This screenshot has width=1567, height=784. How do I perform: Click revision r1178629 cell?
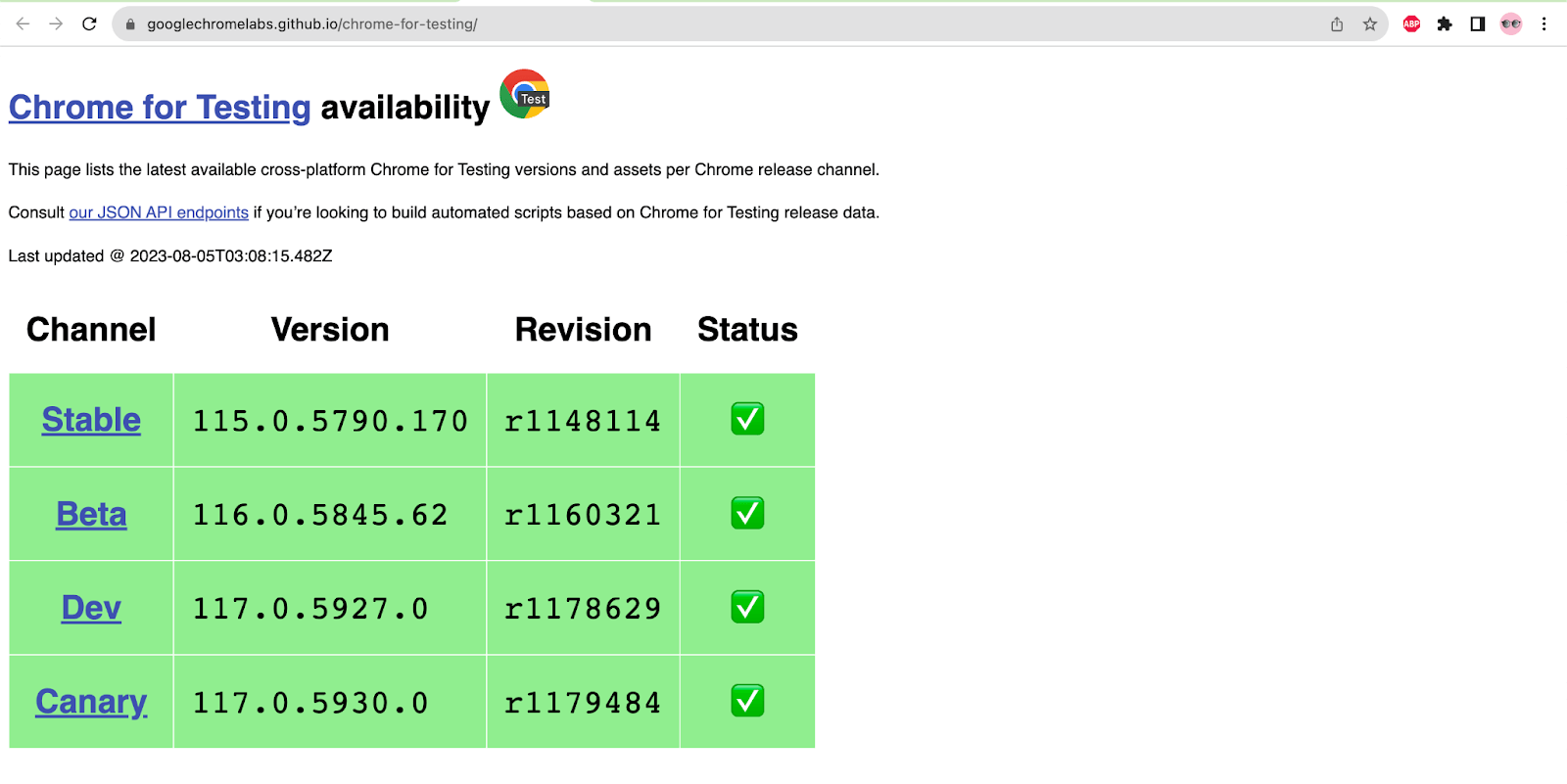coord(583,608)
